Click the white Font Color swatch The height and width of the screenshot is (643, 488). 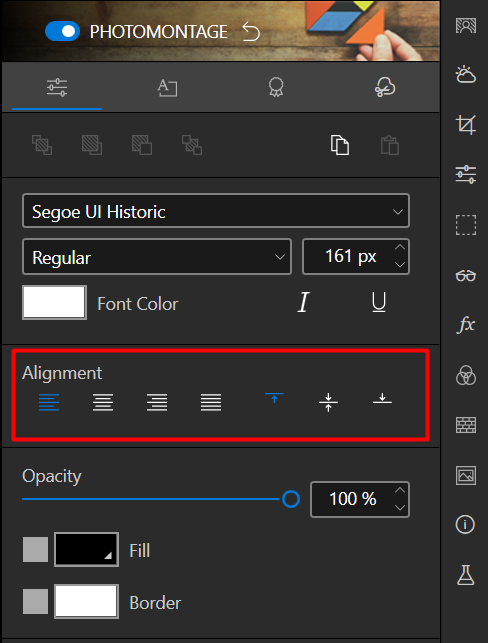pos(55,303)
